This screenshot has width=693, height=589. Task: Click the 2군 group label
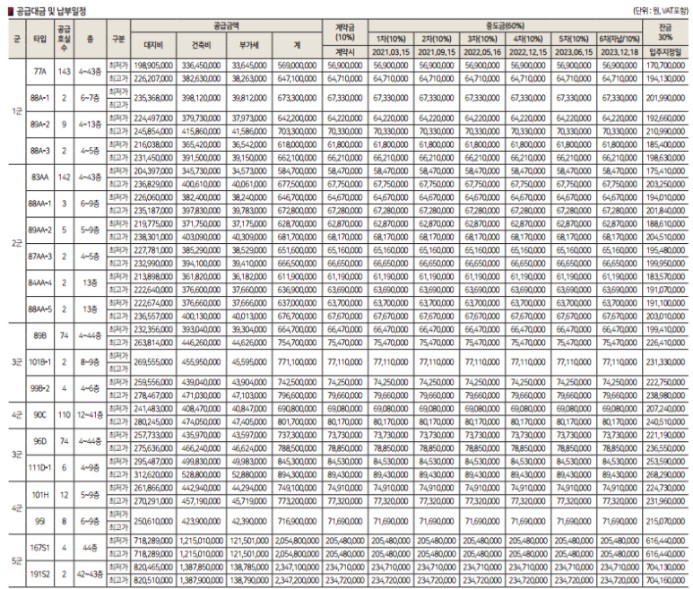17,243
